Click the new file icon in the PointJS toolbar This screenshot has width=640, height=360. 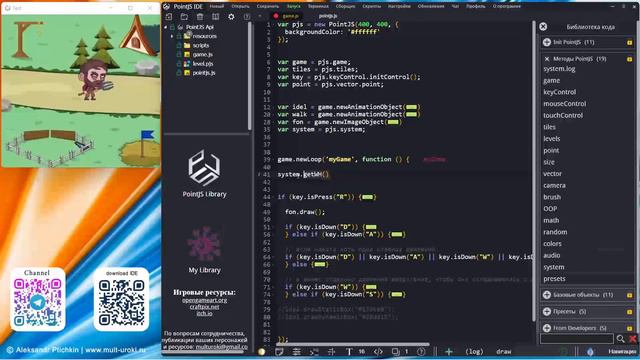(x=169, y=16)
